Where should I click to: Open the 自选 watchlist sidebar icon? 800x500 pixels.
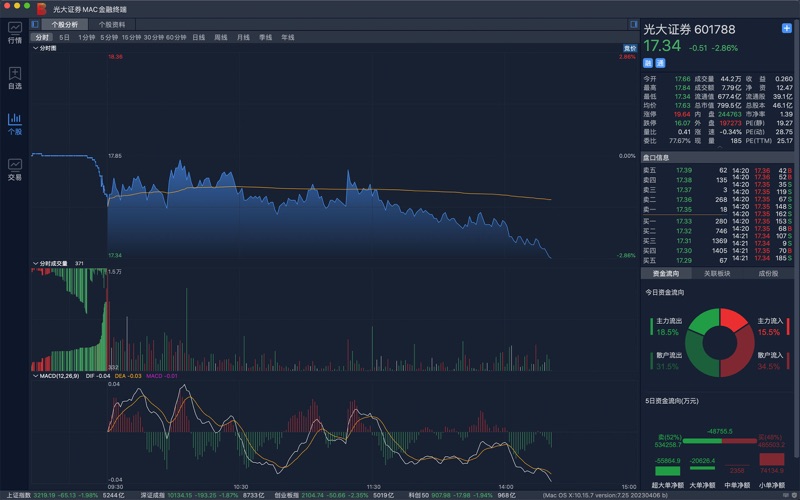coord(15,78)
